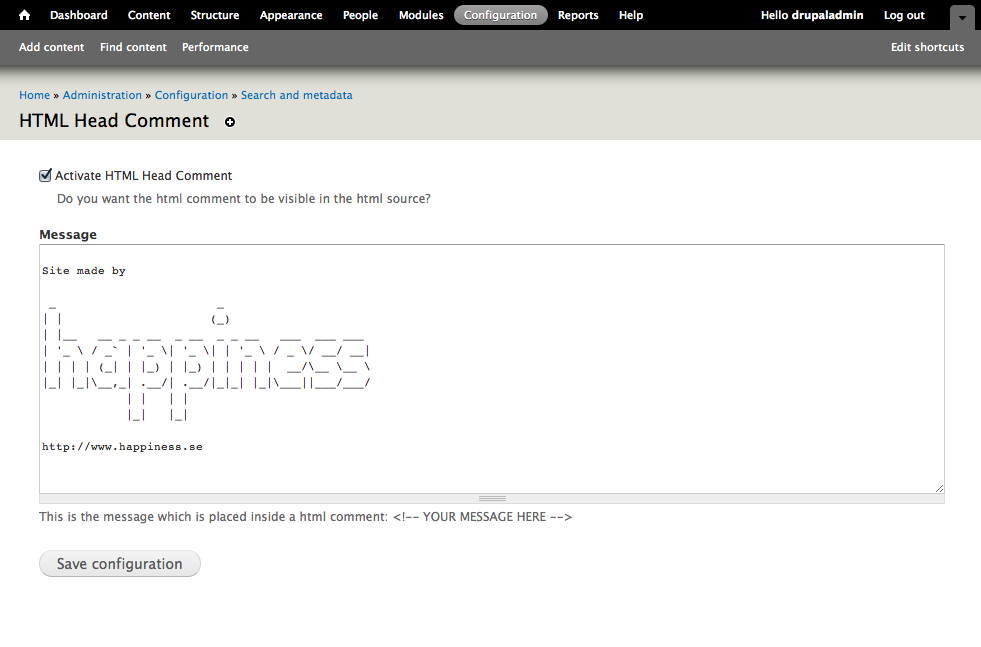Uncheck Activate HTML Head Comment
The height and width of the screenshot is (647, 981).
(45, 175)
